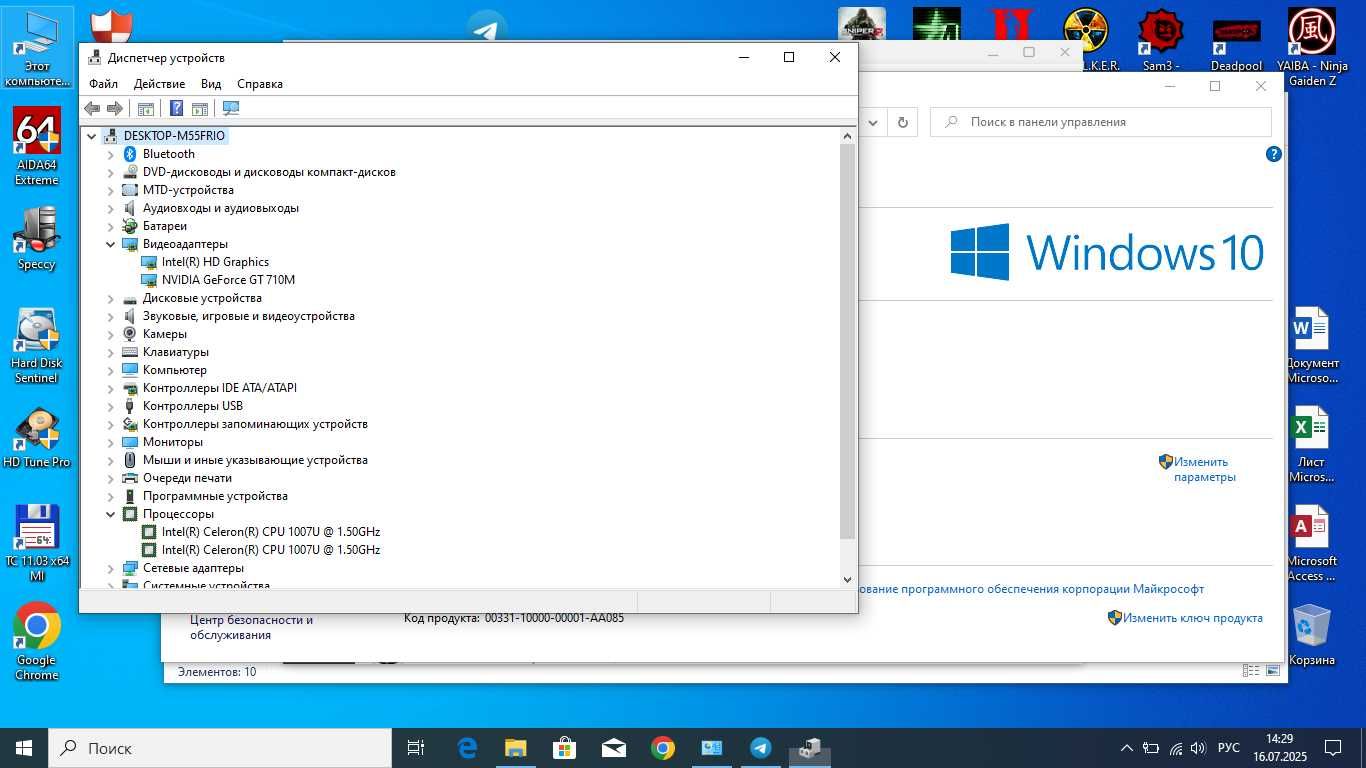Open Microsoft Edge from the taskbar

tap(467, 747)
